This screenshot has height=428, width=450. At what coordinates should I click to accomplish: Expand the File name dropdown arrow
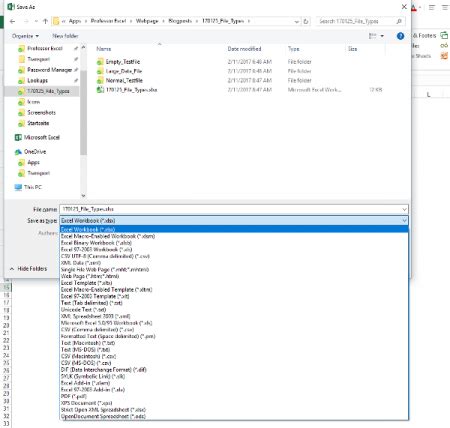[x=404, y=209]
